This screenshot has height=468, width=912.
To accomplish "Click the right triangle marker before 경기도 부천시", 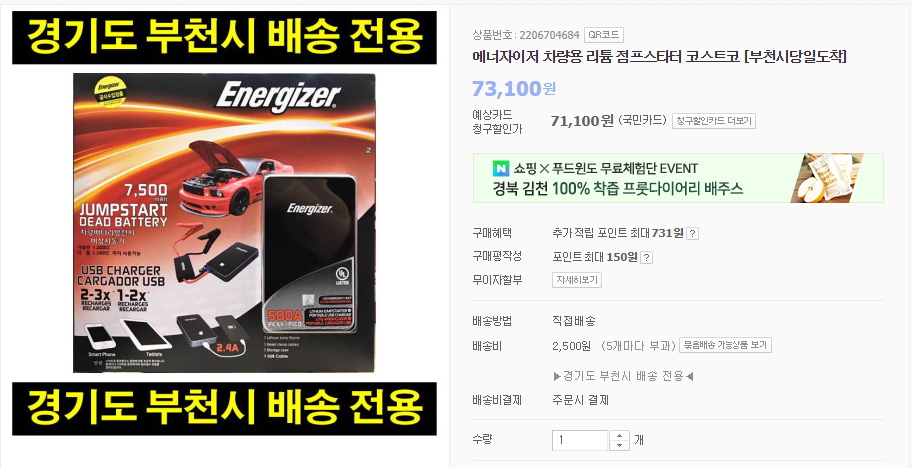I will pyautogui.click(x=557, y=376).
